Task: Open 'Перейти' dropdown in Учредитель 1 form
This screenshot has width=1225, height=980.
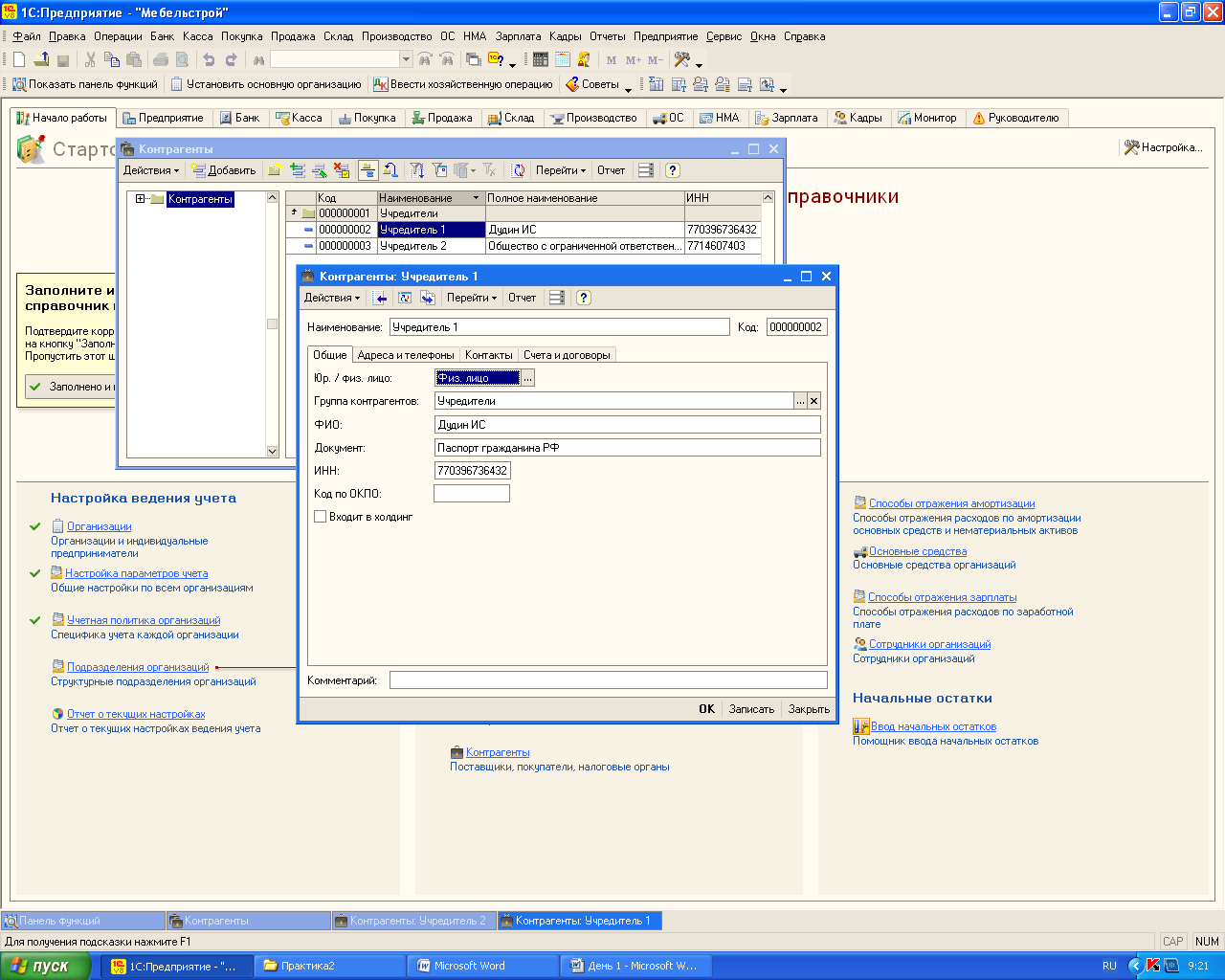Action: (472, 298)
